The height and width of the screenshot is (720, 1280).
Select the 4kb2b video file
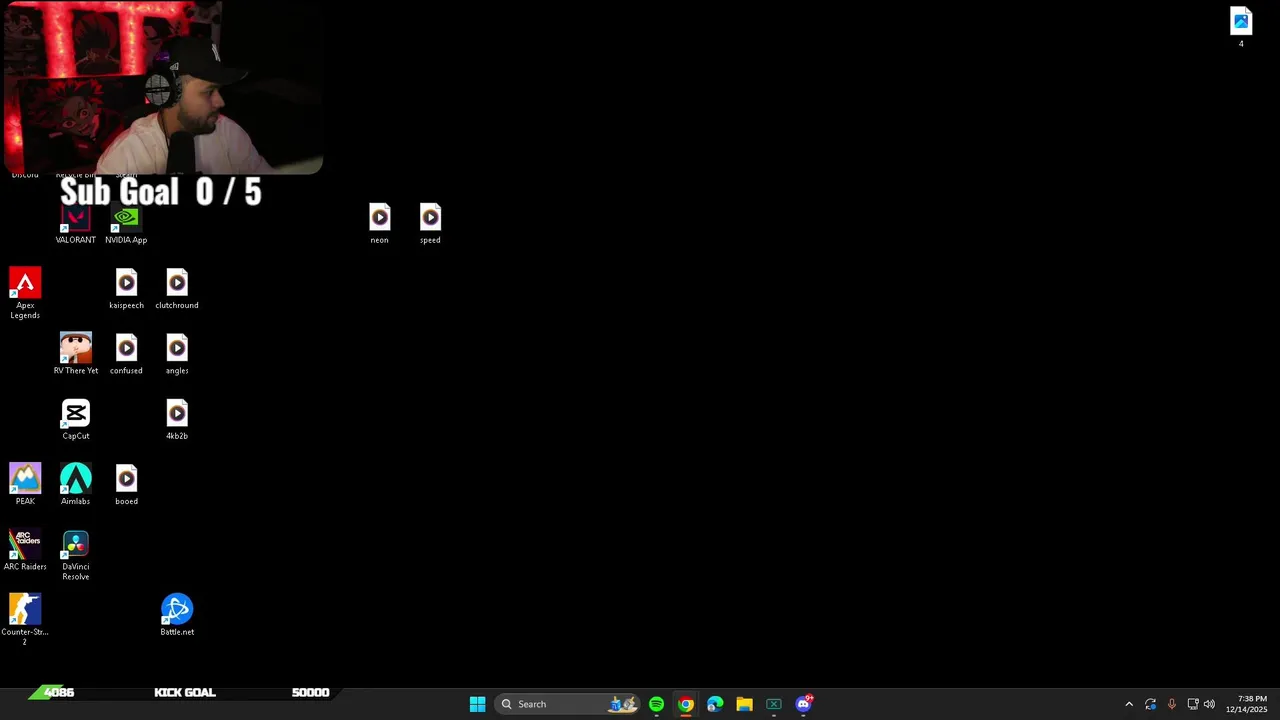tap(177, 420)
